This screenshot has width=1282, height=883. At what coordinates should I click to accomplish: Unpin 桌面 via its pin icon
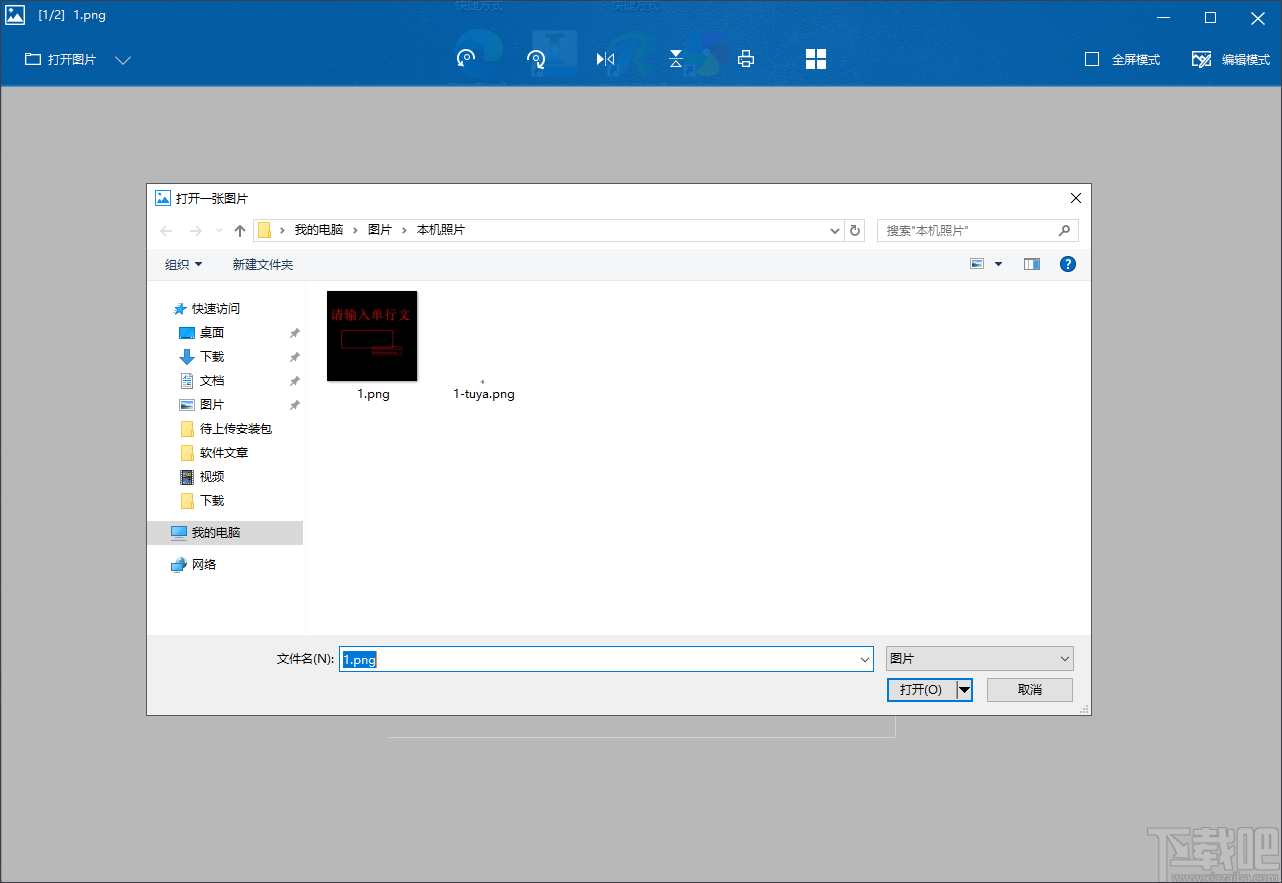click(294, 333)
